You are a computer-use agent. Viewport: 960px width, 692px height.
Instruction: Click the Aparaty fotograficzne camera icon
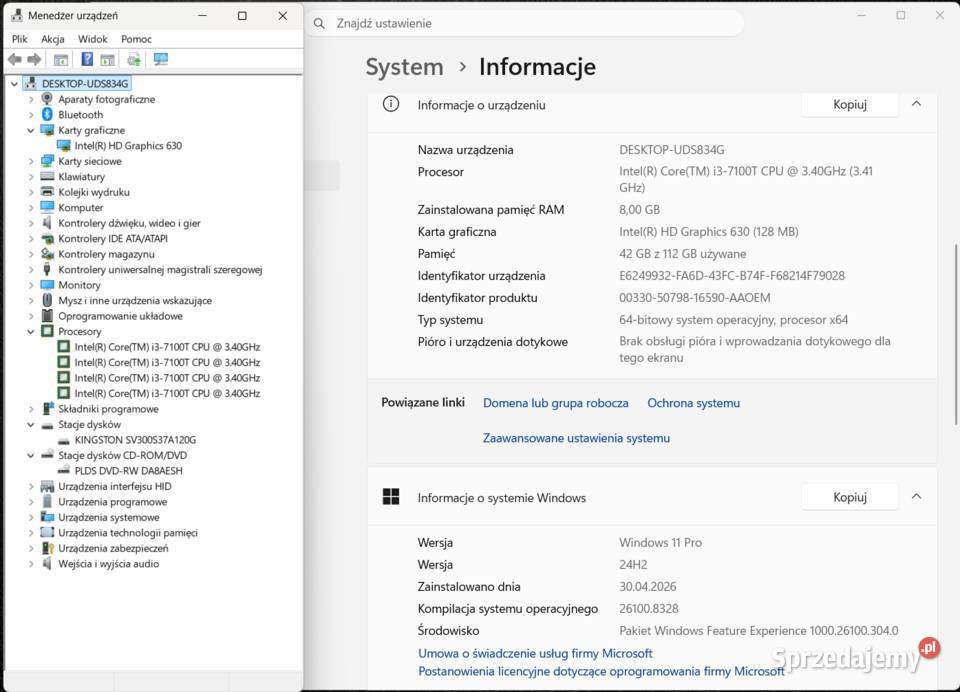(47, 99)
